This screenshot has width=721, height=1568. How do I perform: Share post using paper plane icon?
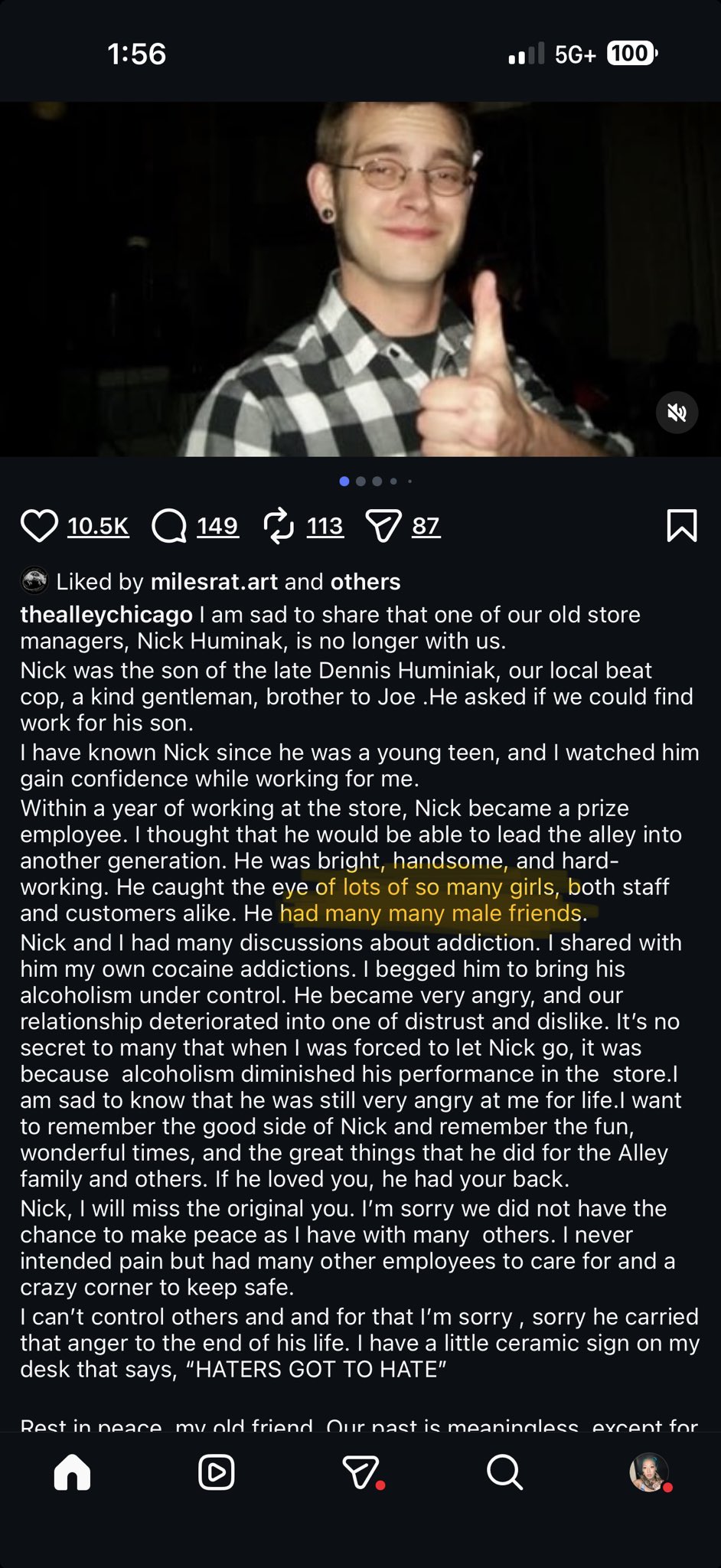pos(383,526)
